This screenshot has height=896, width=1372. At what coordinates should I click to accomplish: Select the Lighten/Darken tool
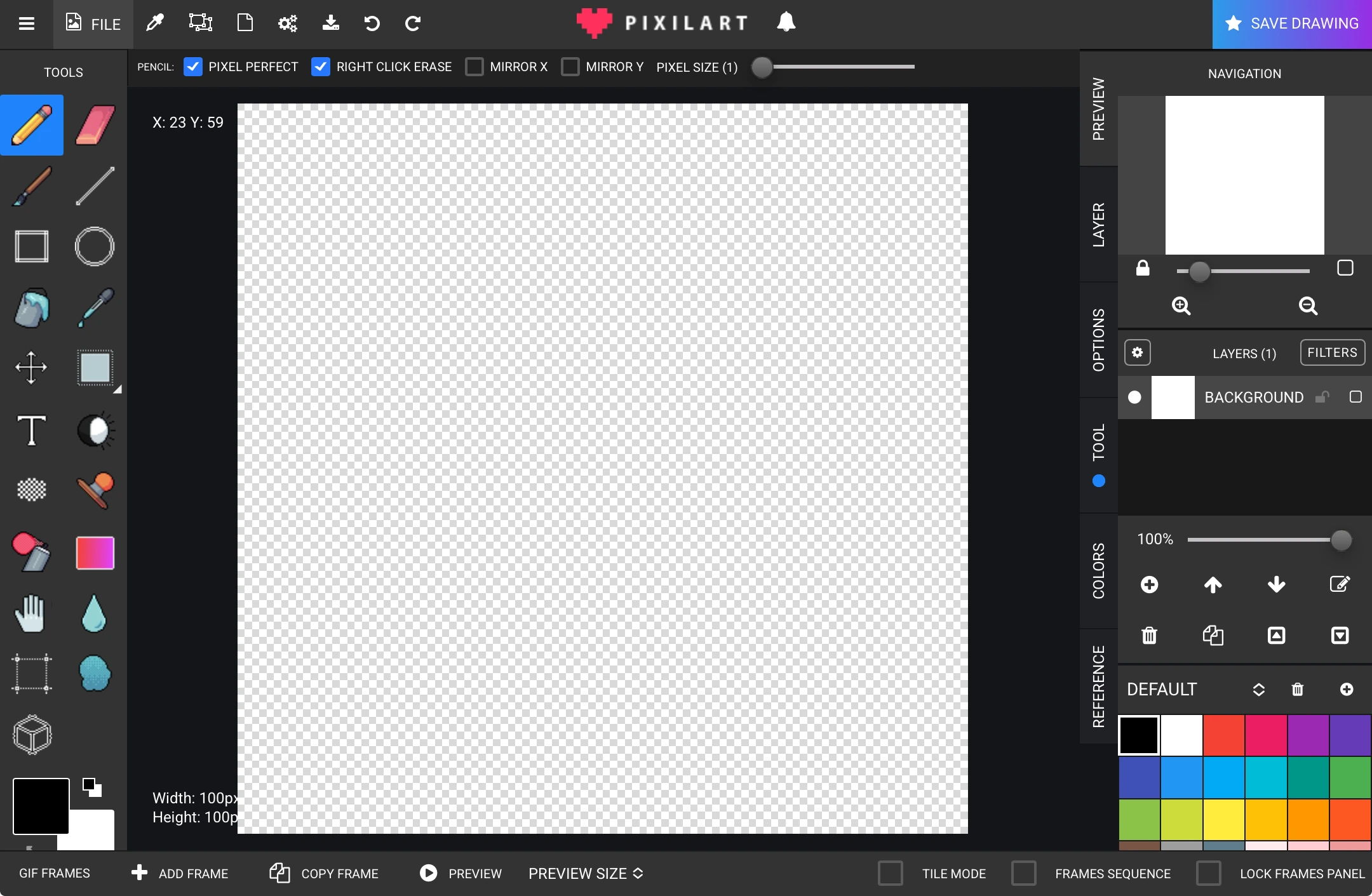pyautogui.click(x=95, y=431)
